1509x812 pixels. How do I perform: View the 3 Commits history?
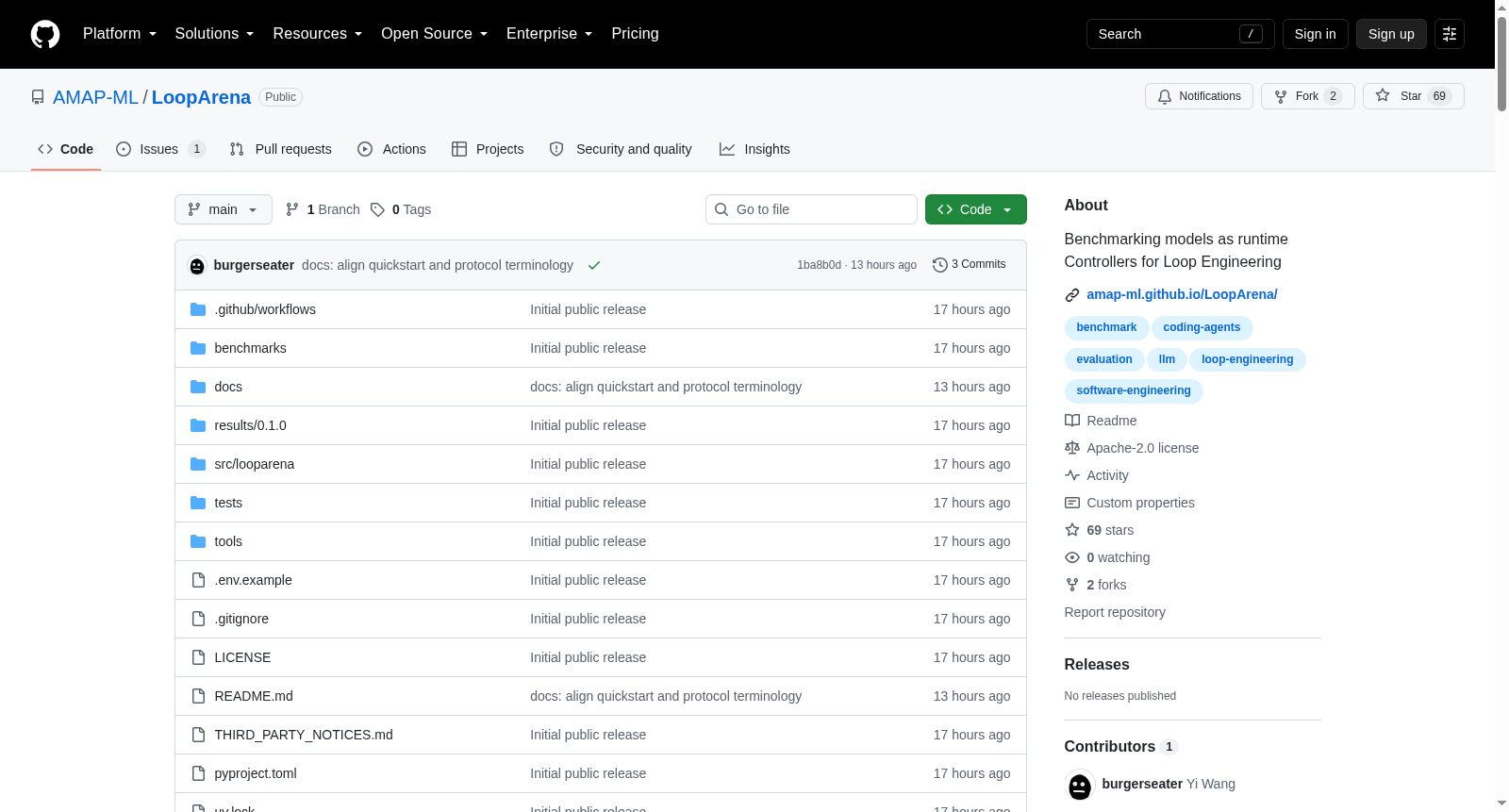[969, 265]
